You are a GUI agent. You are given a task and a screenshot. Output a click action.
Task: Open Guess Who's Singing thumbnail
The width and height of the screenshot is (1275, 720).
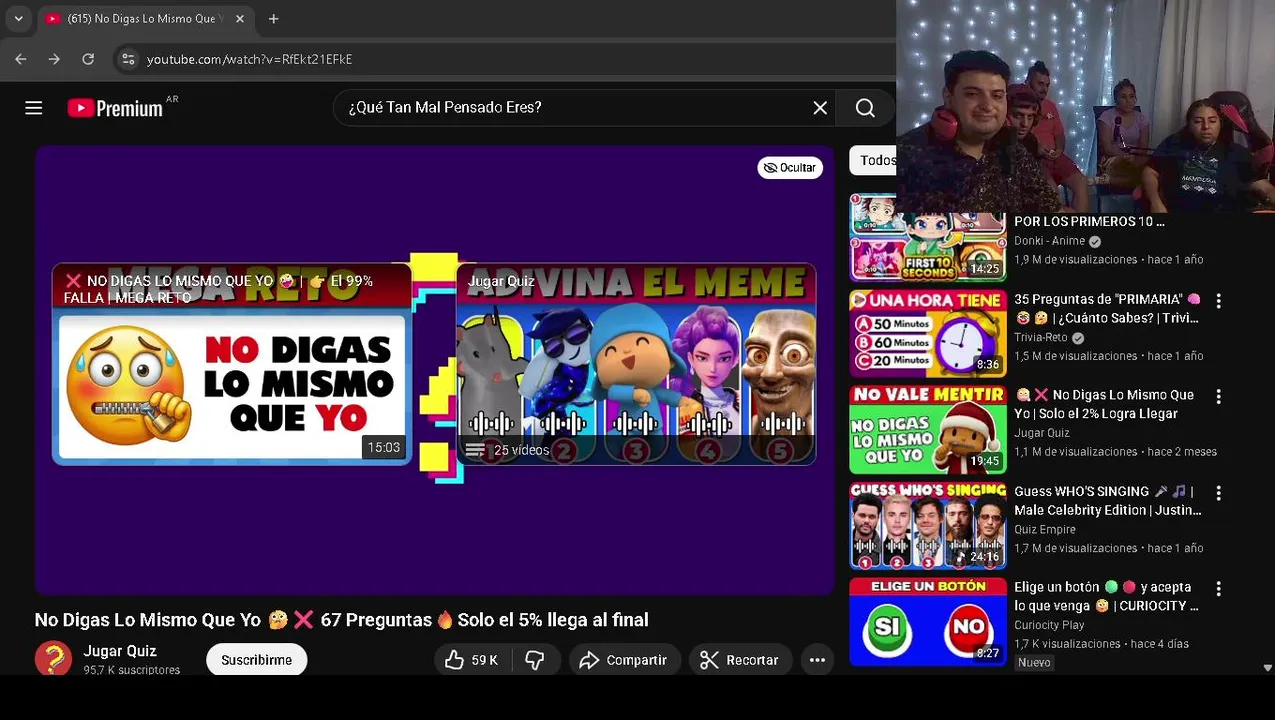[x=928, y=525]
